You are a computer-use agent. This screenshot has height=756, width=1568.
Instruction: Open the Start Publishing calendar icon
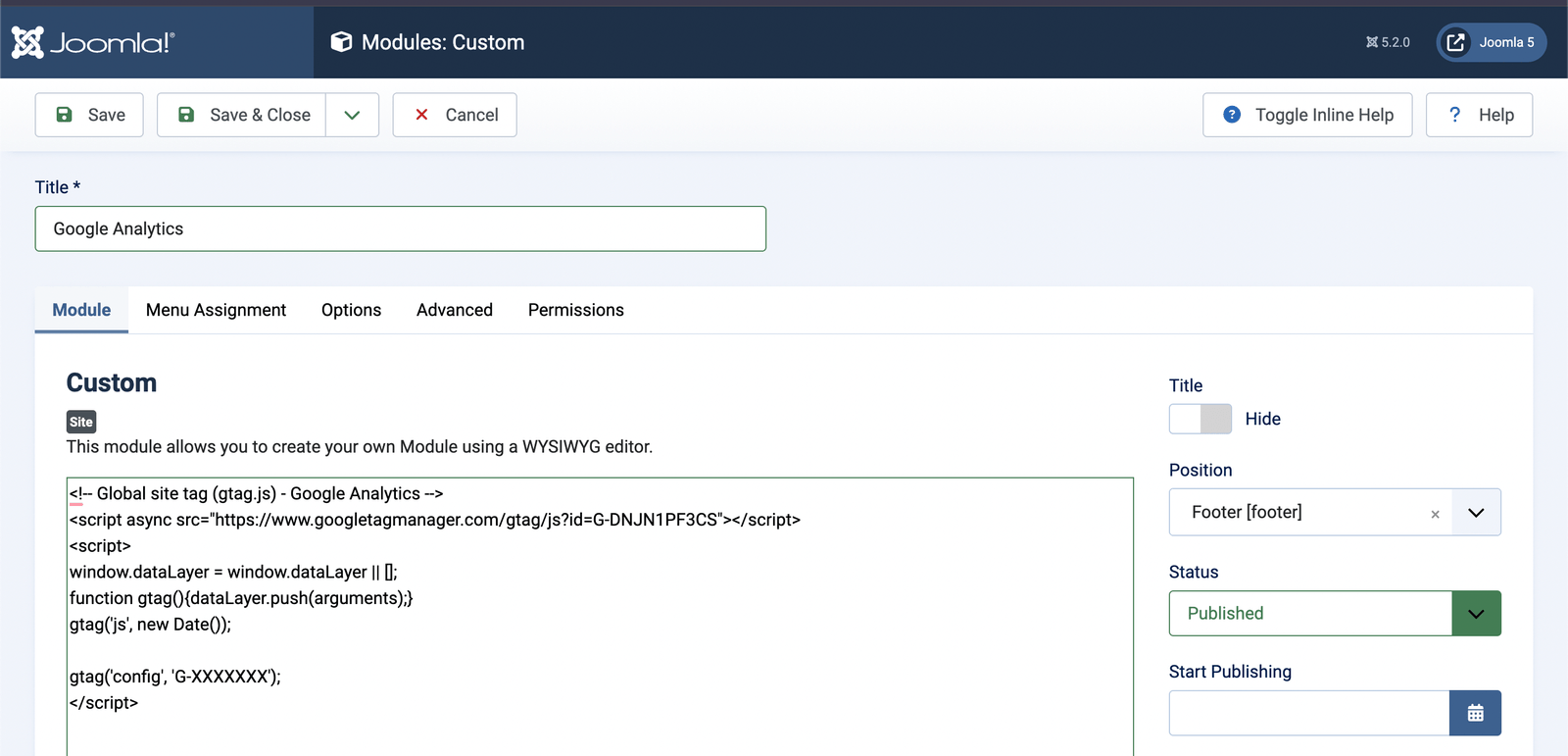pyautogui.click(x=1476, y=713)
